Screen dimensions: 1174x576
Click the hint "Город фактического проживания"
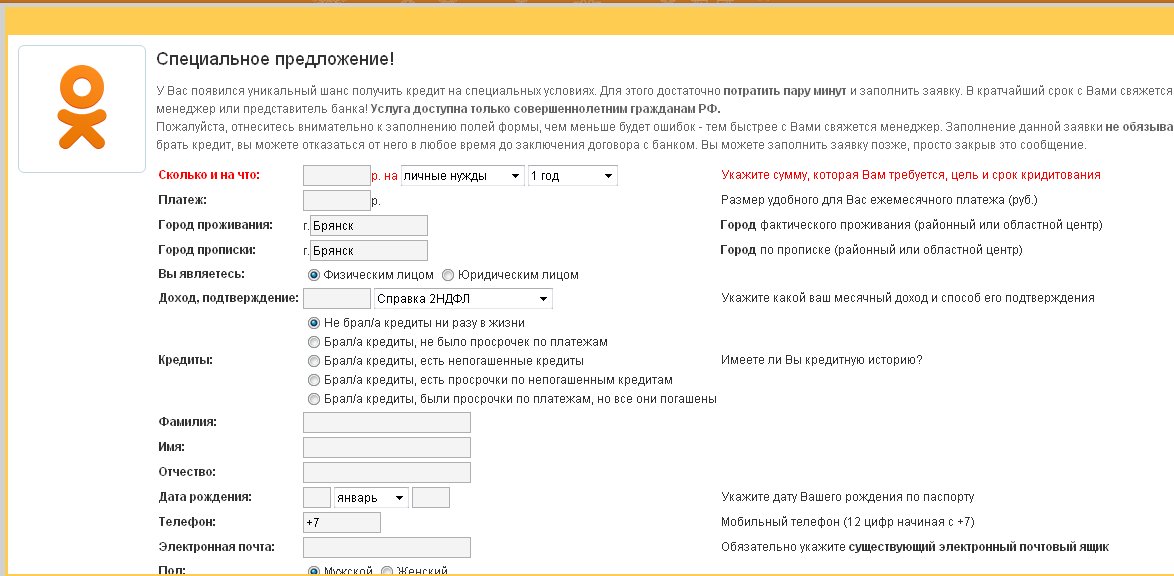pyautogui.click(x=911, y=225)
